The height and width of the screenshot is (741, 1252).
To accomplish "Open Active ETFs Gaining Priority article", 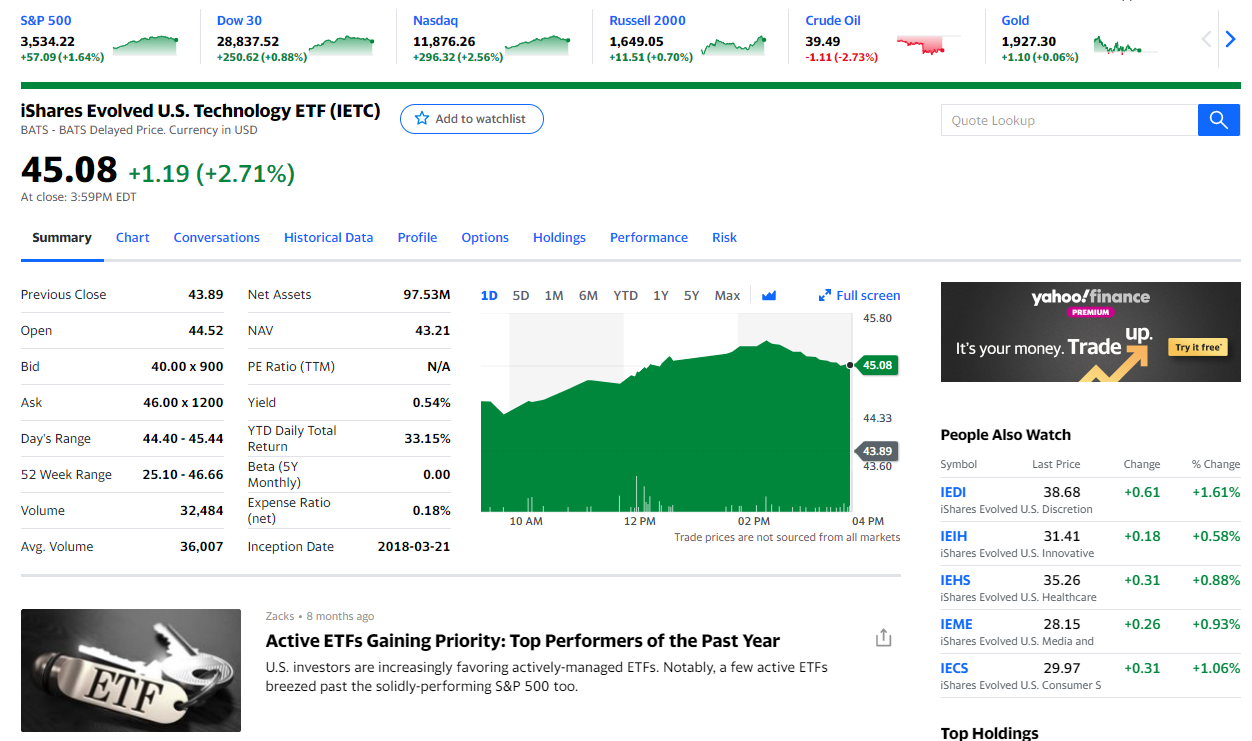I will coord(522,641).
